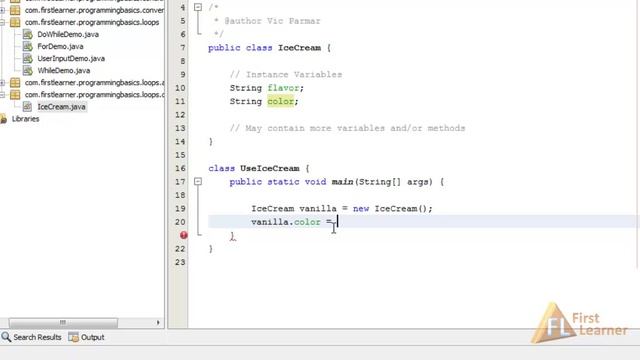640x360 pixels.
Task: Click ForDemo.java file icon
Action: pyautogui.click(x=27, y=47)
